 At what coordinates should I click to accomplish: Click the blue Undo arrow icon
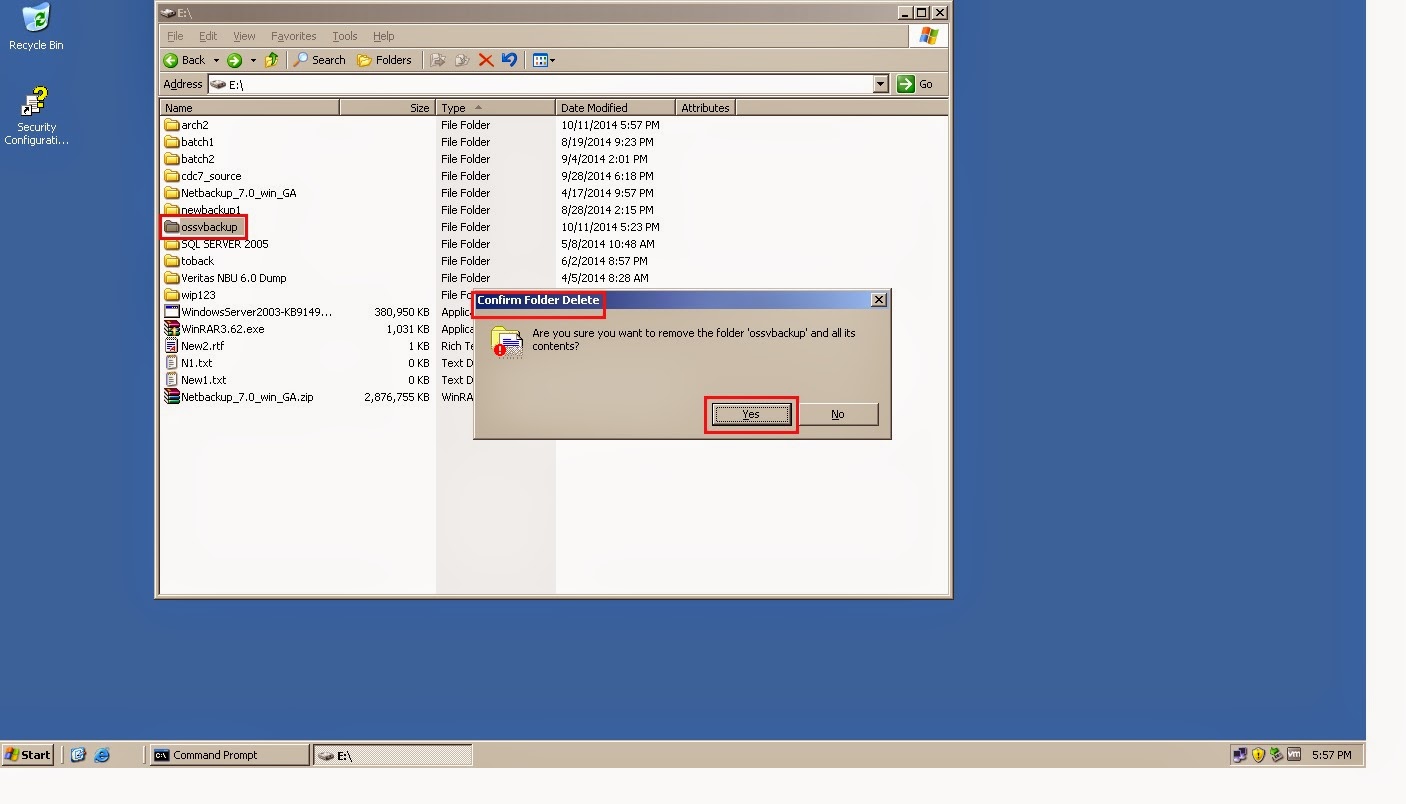click(x=510, y=60)
